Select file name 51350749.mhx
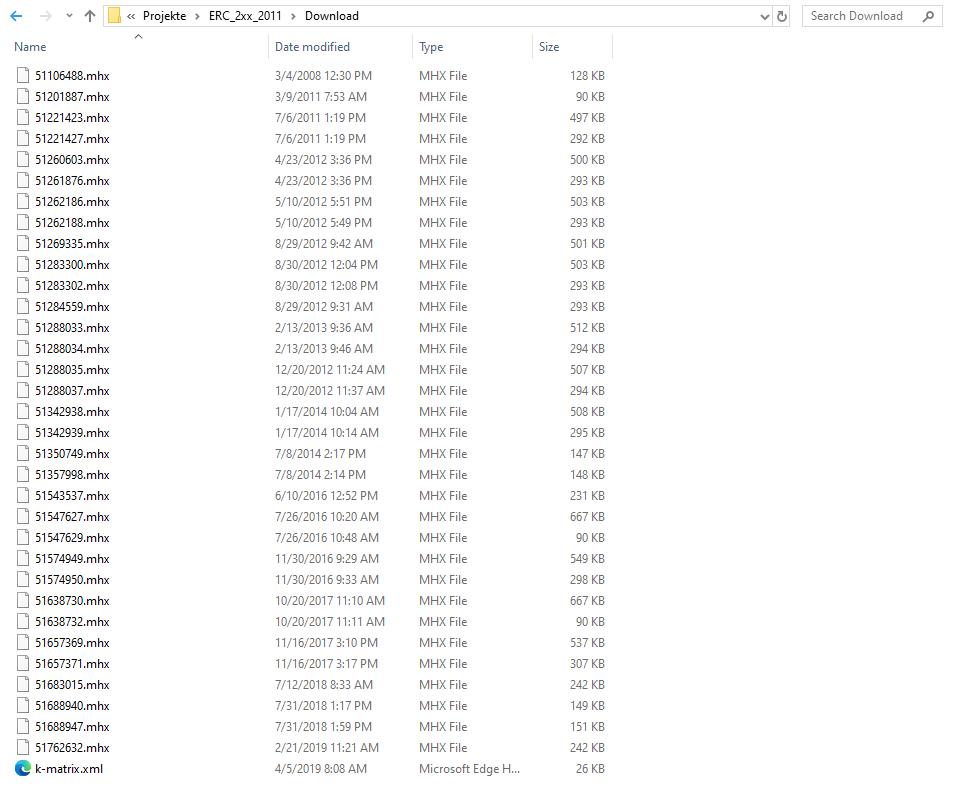This screenshot has height=796, width=956. coord(72,453)
